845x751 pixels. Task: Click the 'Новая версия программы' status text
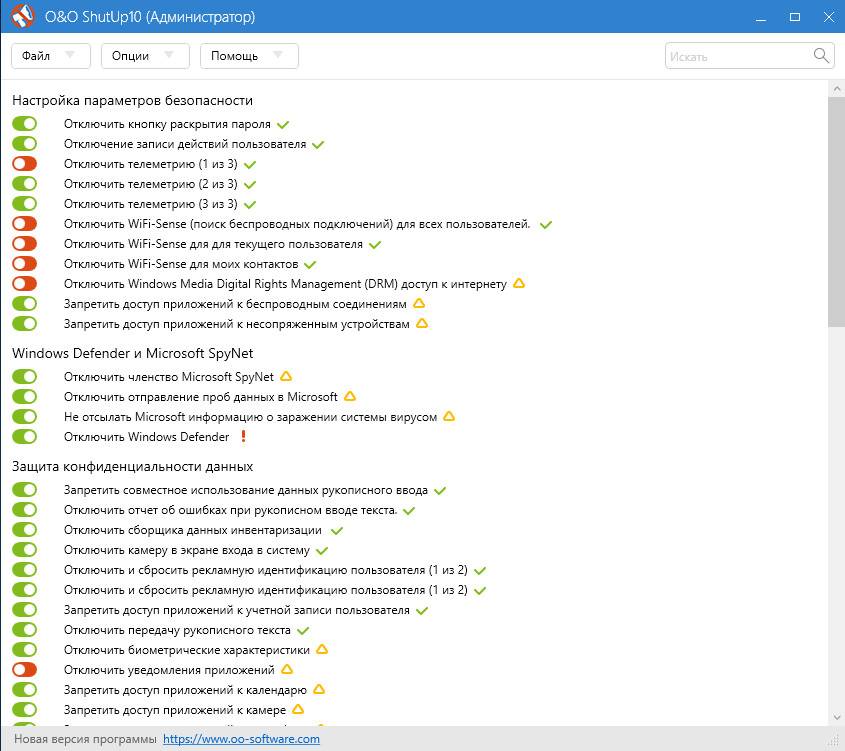pos(85,739)
